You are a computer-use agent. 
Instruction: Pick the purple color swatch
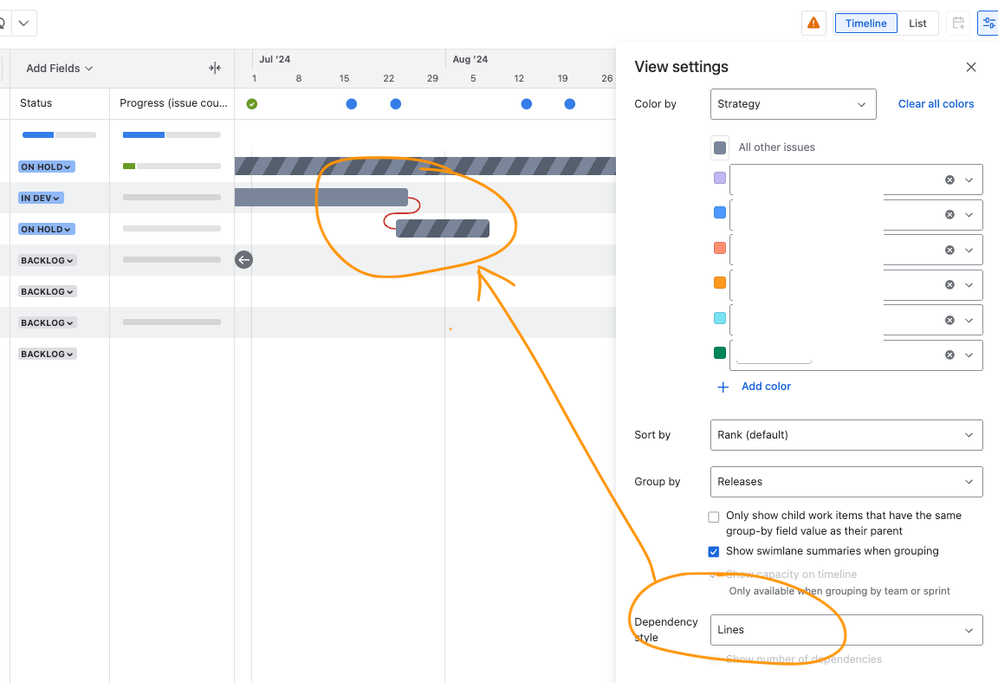pyautogui.click(x=720, y=178)
